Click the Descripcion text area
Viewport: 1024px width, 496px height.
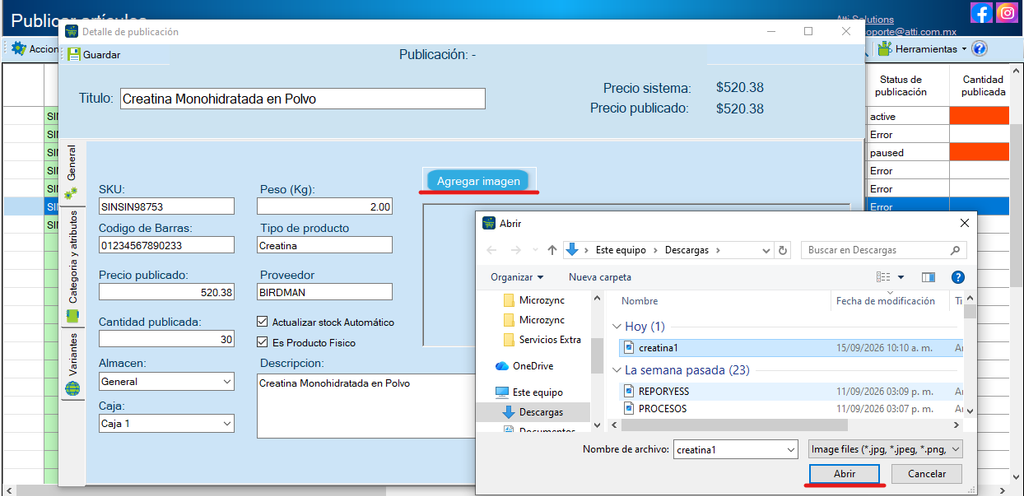(x=366, y=406)
